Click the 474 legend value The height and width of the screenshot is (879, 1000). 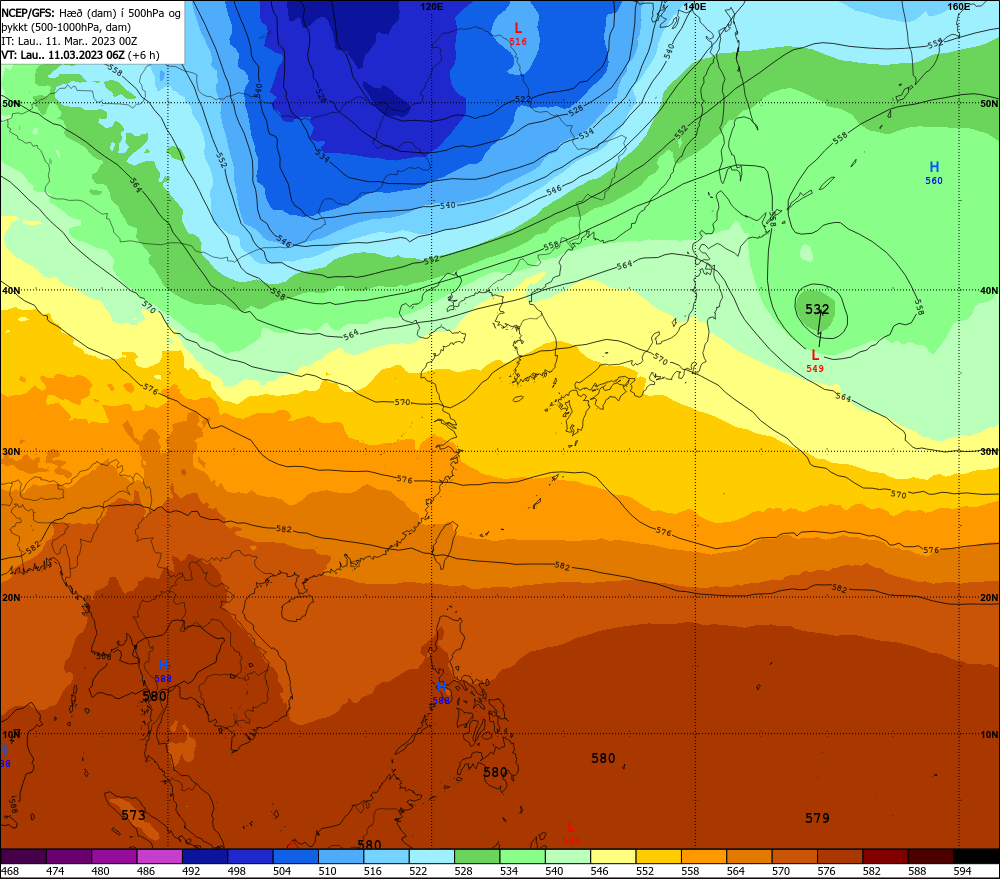pos(55,871)
